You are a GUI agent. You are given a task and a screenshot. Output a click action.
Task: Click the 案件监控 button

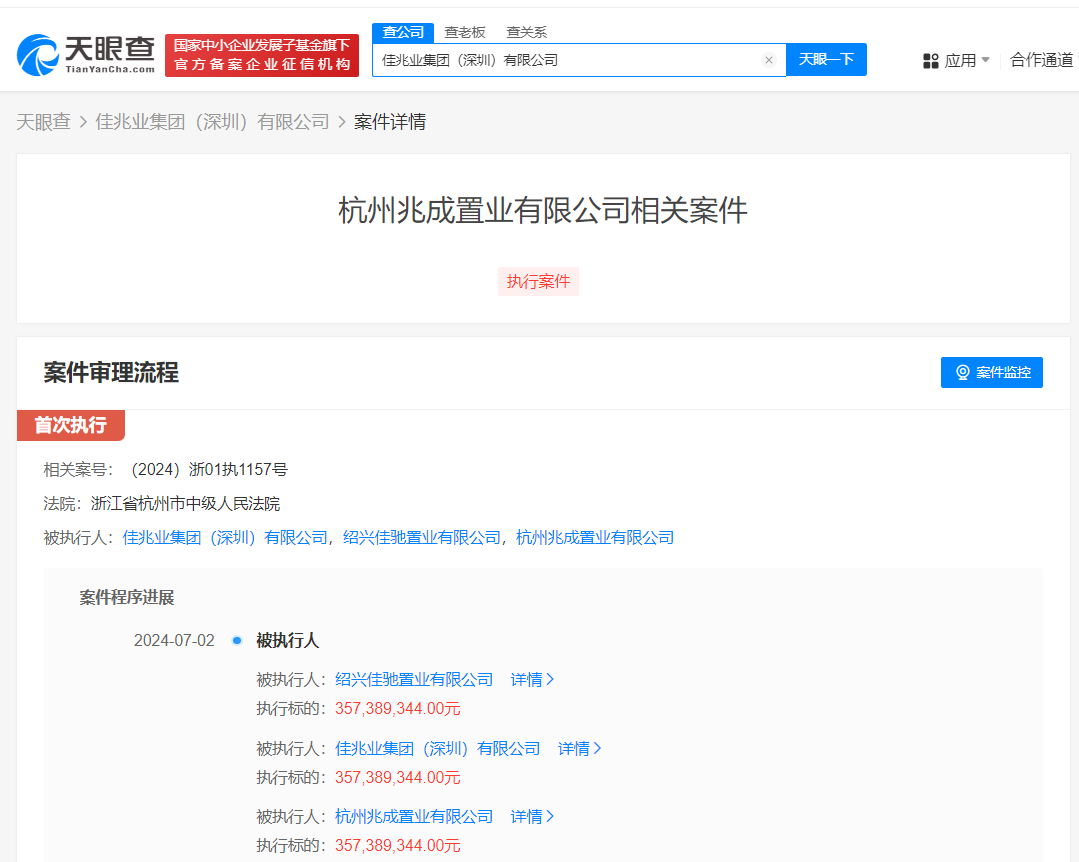(991, 372)
